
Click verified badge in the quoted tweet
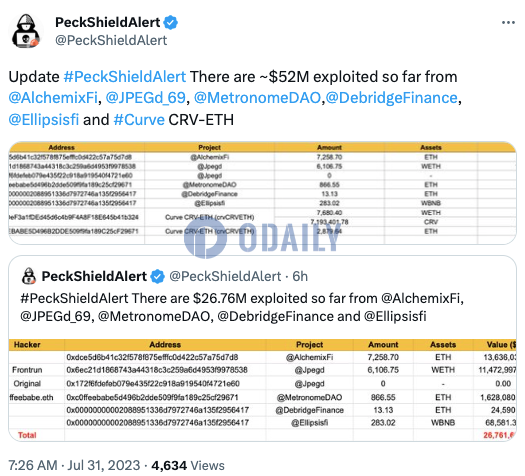coord(157,276)
